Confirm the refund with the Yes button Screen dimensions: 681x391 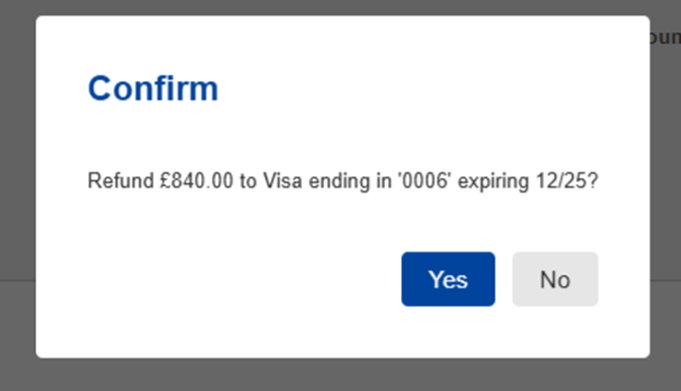tap(448, 279)
